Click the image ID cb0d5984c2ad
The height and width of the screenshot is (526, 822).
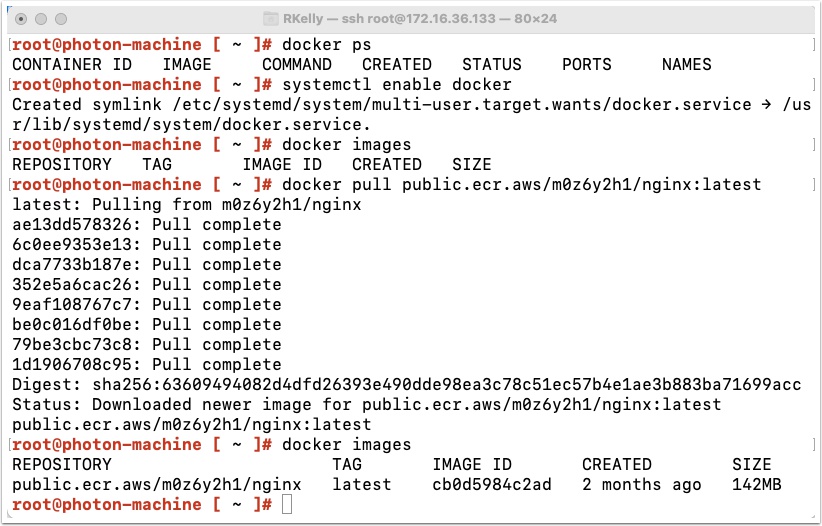[492, 485]
